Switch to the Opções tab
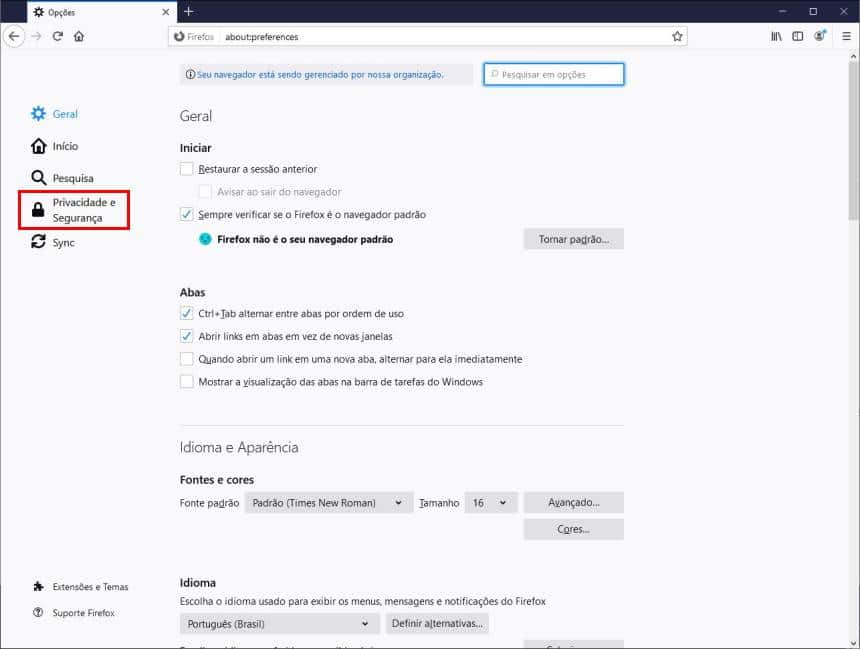This screenshot has height=649, width=860. [x=101, y=12]
